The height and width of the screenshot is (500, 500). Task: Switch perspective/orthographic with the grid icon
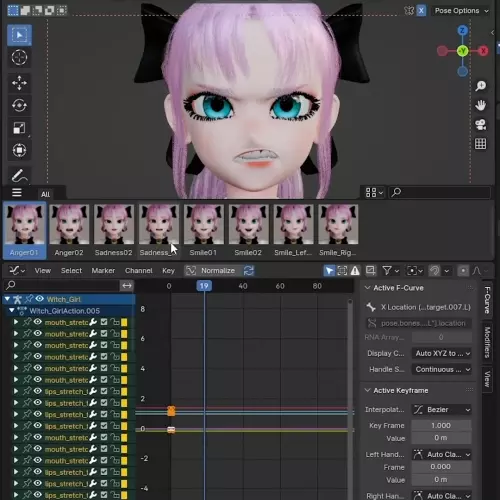[480, 144]
